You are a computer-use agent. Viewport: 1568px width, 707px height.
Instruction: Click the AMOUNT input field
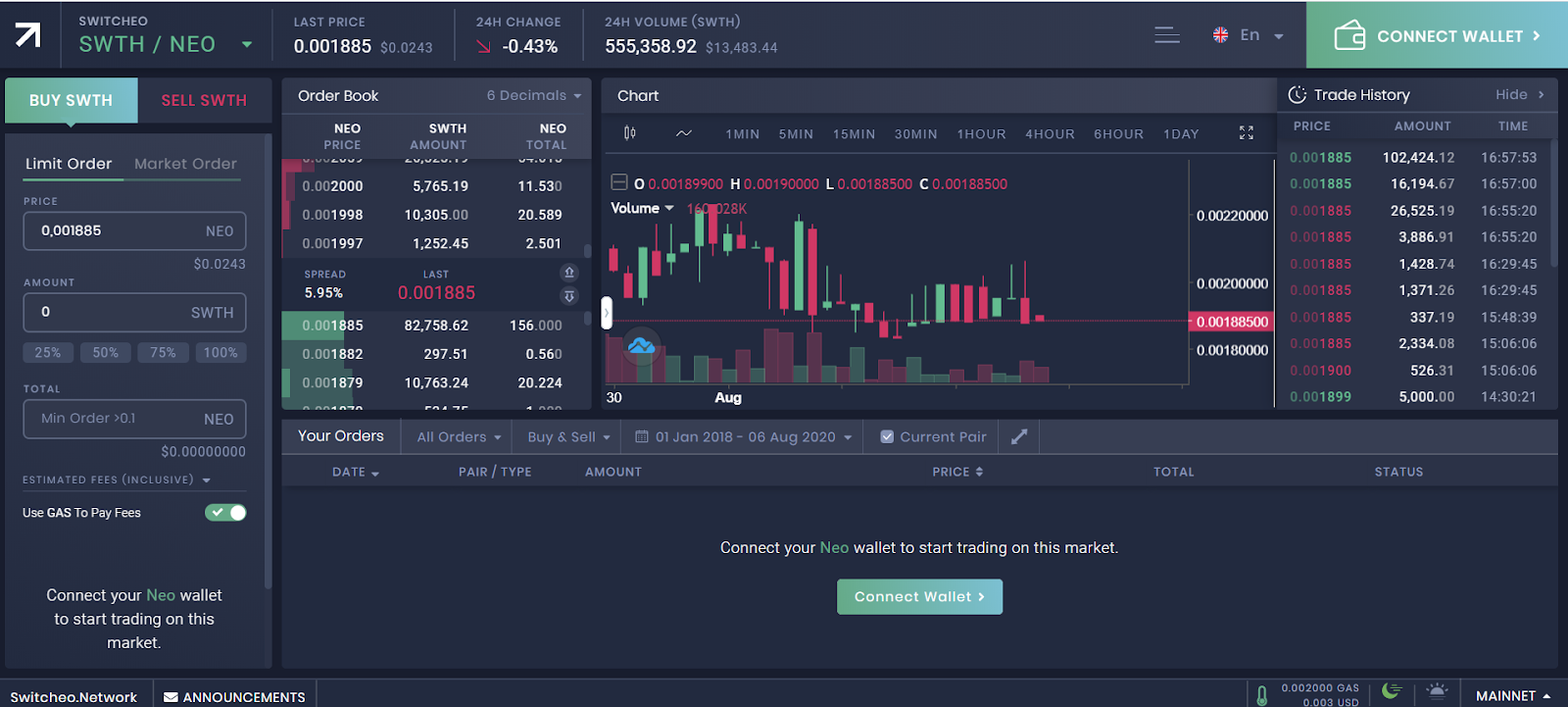(134, 312)
